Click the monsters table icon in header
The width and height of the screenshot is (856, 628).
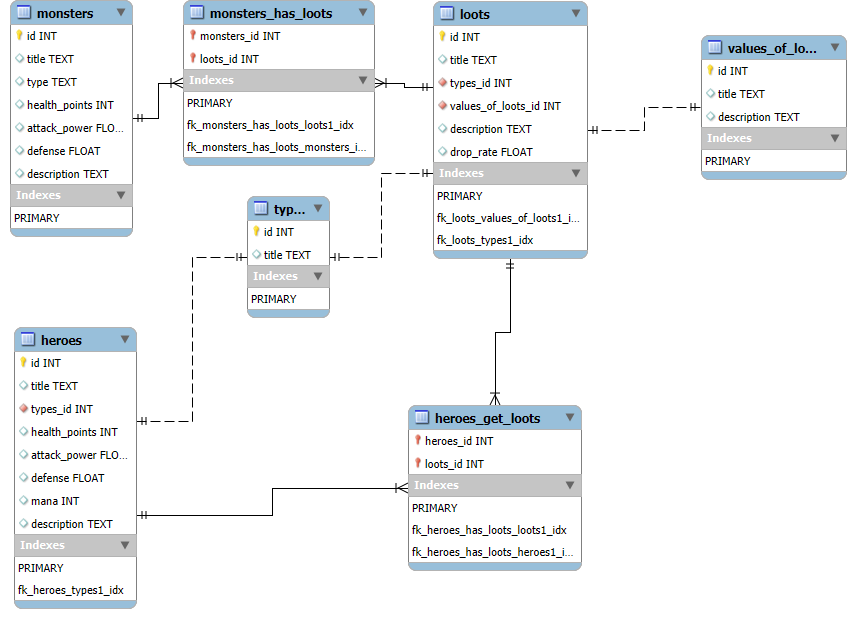pos(22,13)
